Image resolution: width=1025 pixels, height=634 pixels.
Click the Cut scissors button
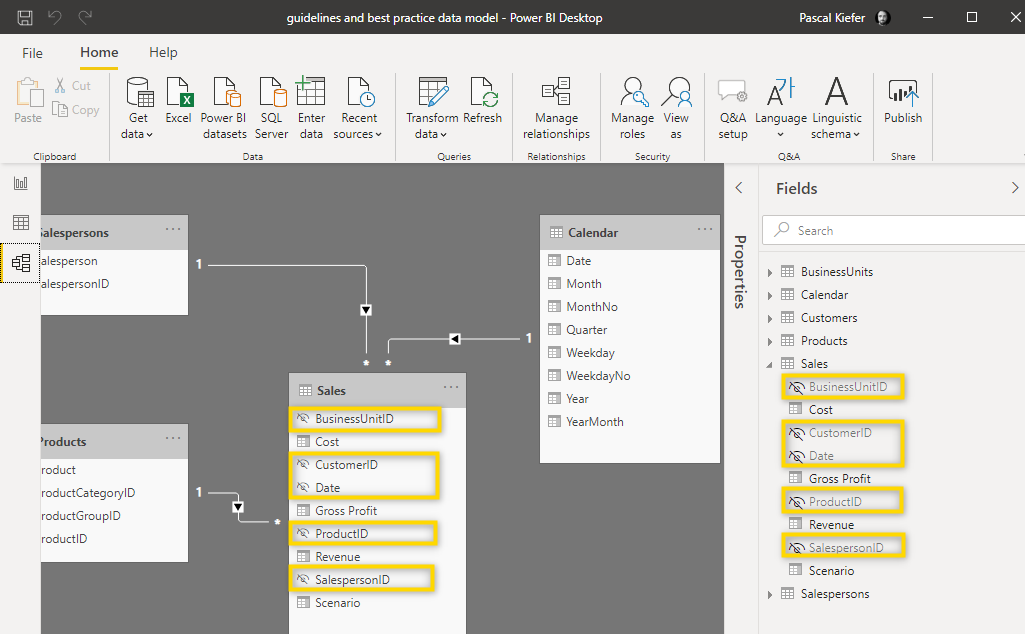click(x=73, y=86)
